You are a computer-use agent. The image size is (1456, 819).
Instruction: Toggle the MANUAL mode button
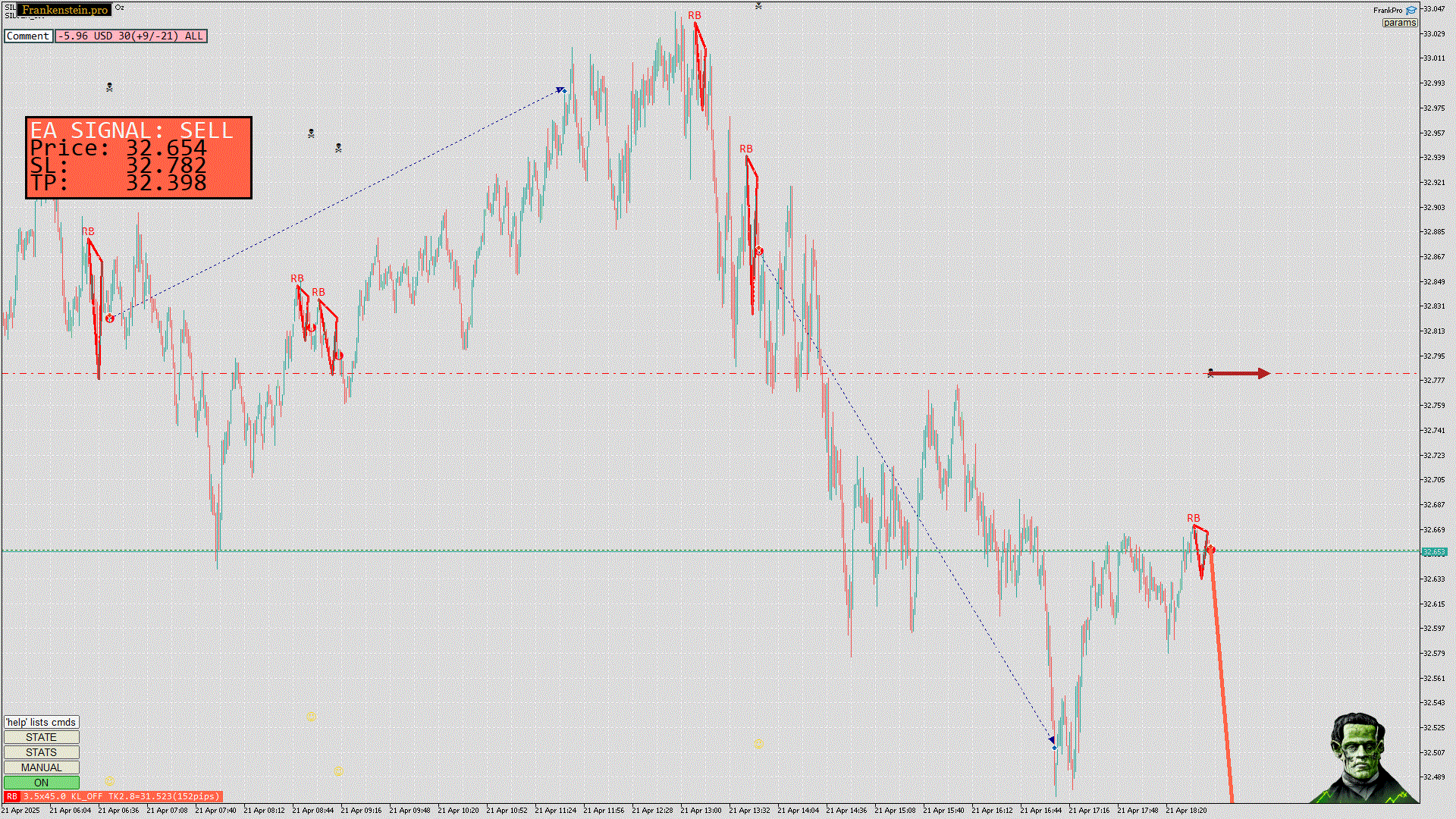tap(41, 767)
